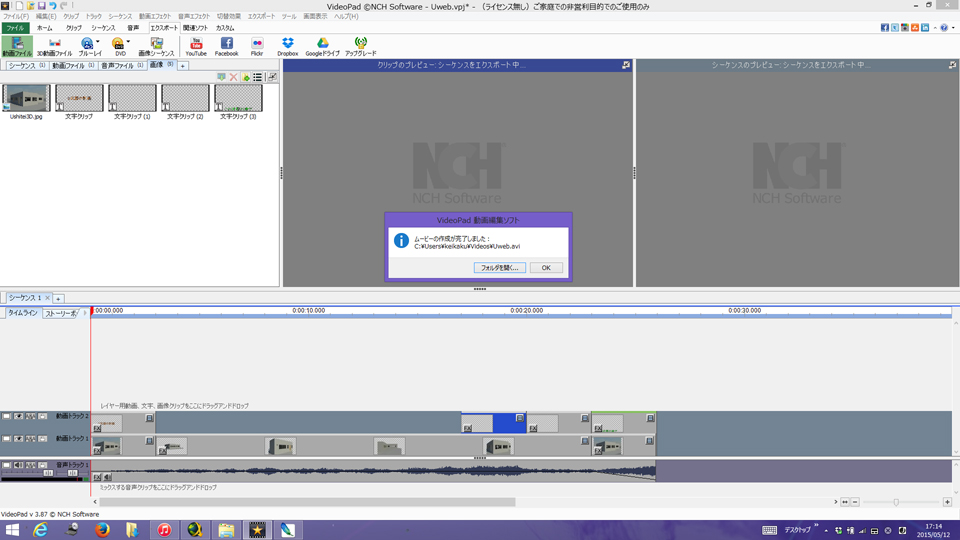
Task: Show hidden system tray icons arrow
Action: pyautogui.click(x=826, y=530)
